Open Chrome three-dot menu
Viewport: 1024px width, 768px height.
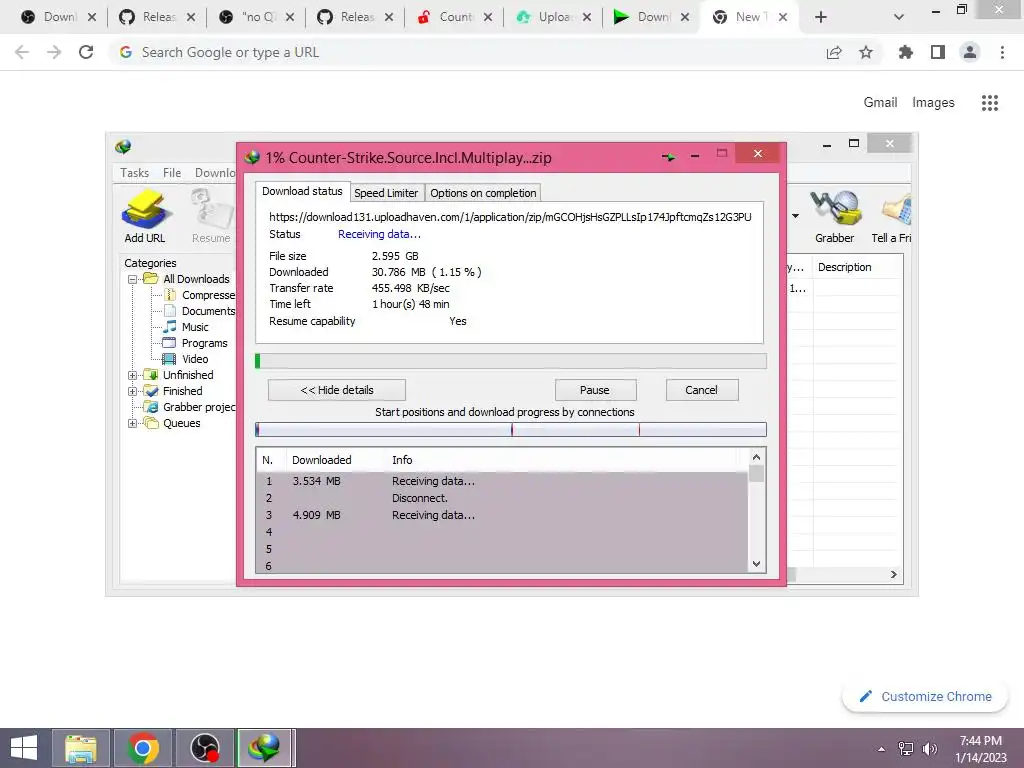1002,52
